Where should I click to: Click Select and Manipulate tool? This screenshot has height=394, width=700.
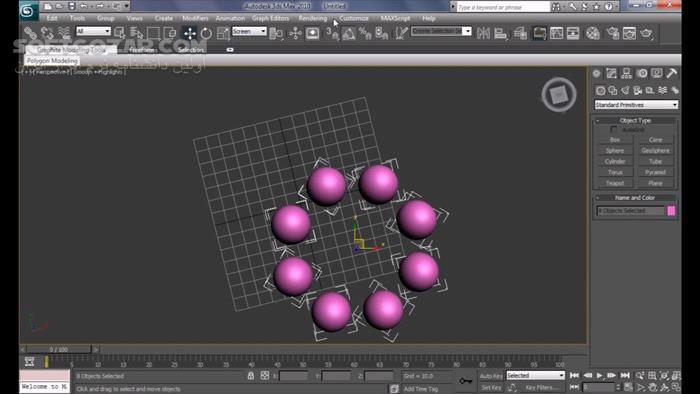coord(295,33)
